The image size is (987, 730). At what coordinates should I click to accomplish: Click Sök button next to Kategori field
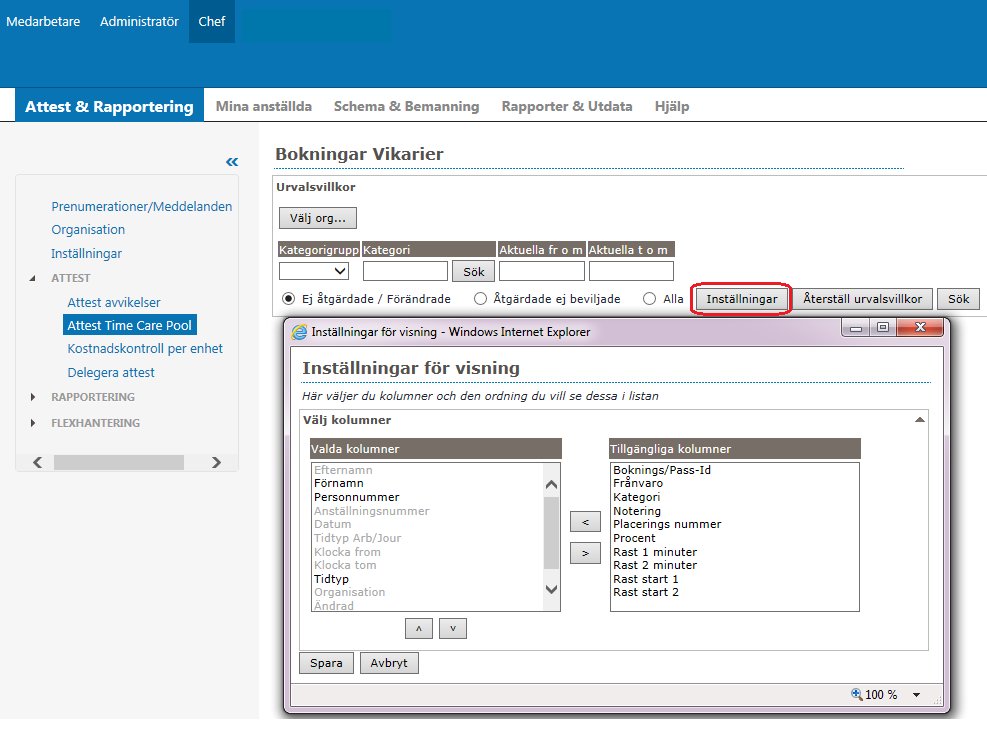(473, 271)
